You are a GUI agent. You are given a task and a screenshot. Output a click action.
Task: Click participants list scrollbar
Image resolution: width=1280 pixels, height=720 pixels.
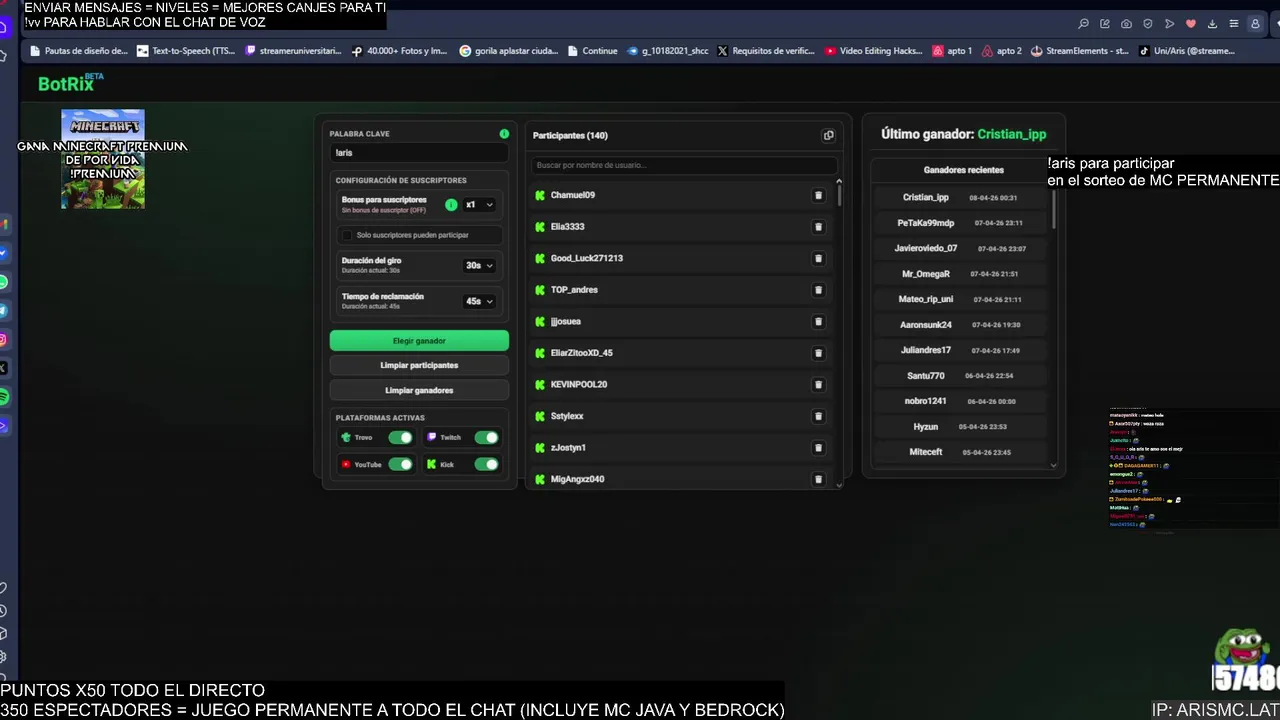pos(839,195)
